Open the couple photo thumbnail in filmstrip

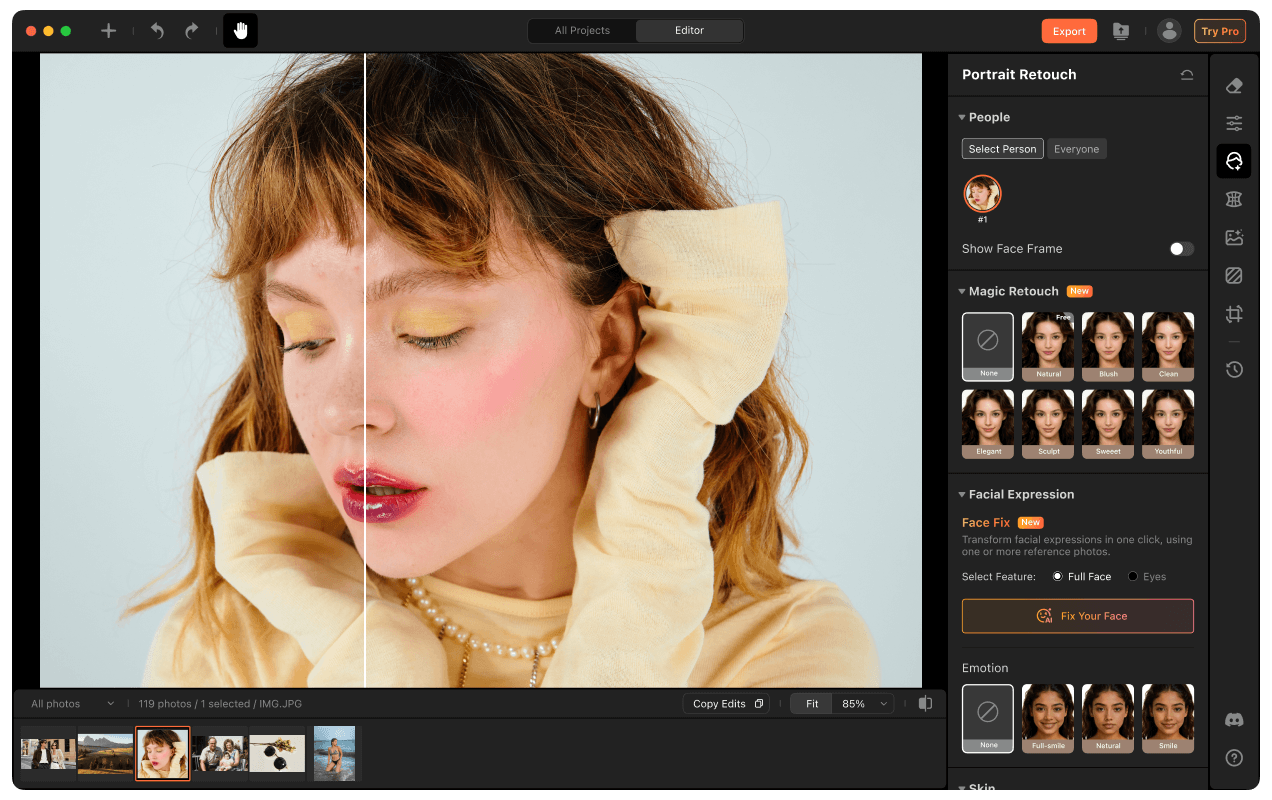coord(48,754)
